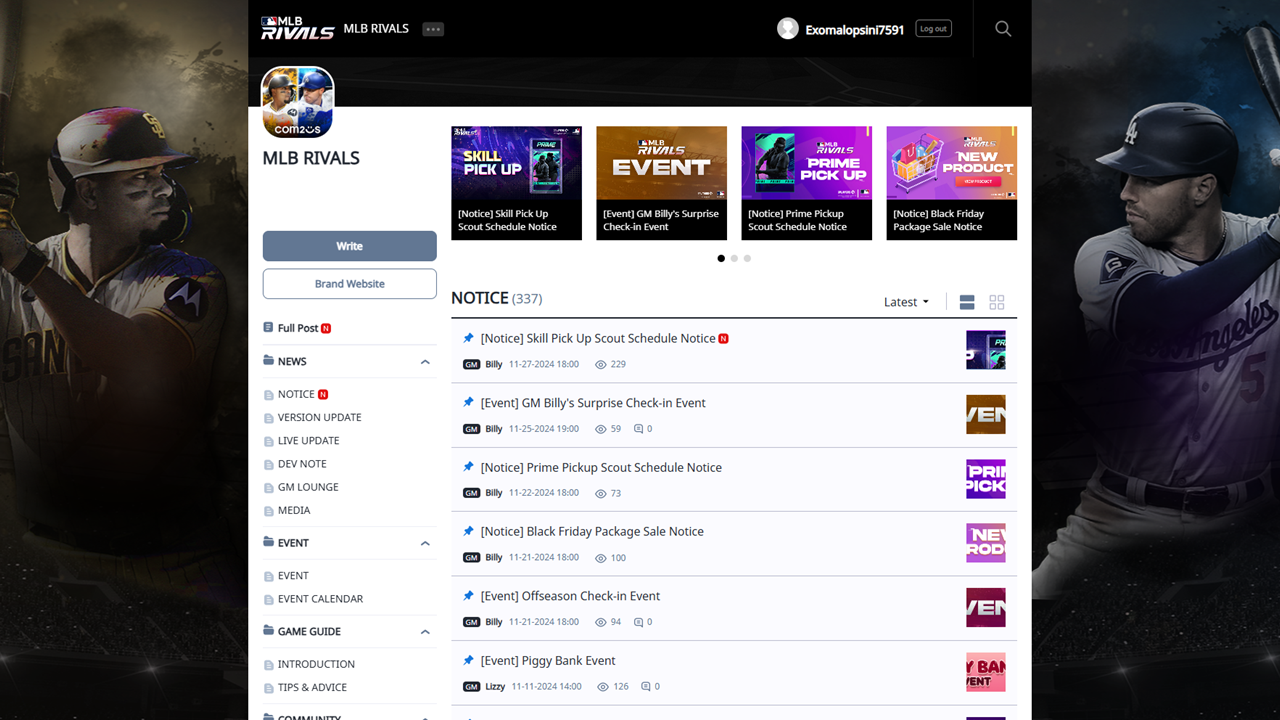Open the three-dots more menu
The height and width of the screenshot is (720, 1280).
point(433,29)
